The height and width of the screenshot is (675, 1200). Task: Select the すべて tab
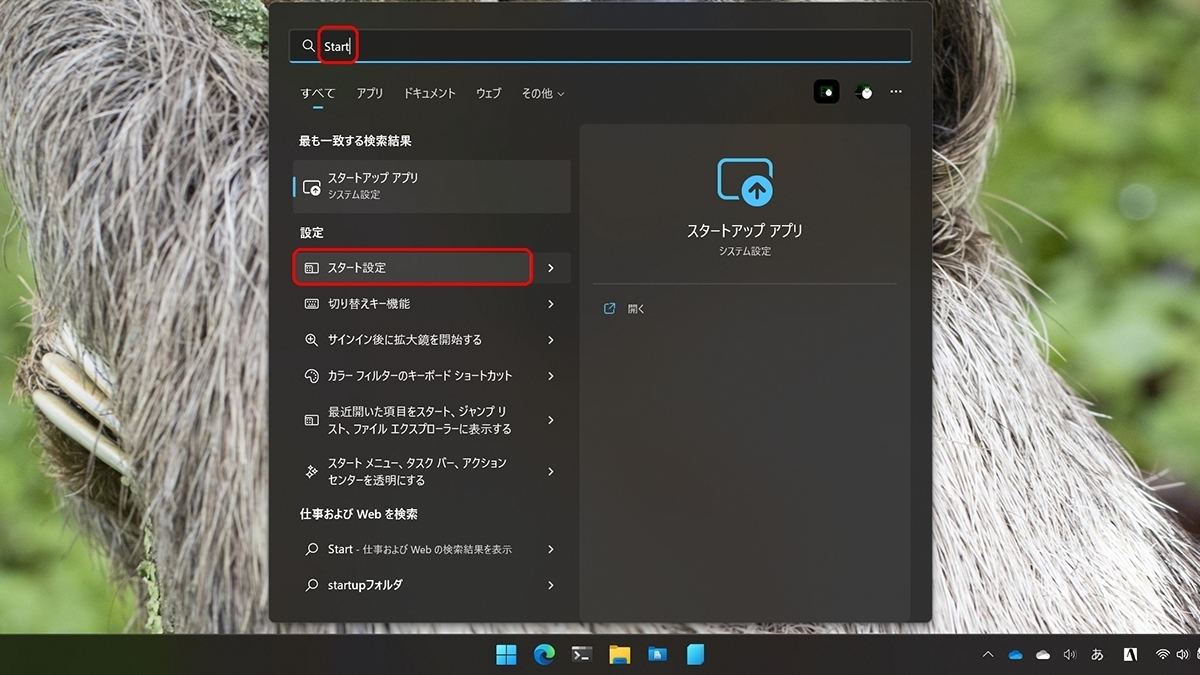(318, 93)
